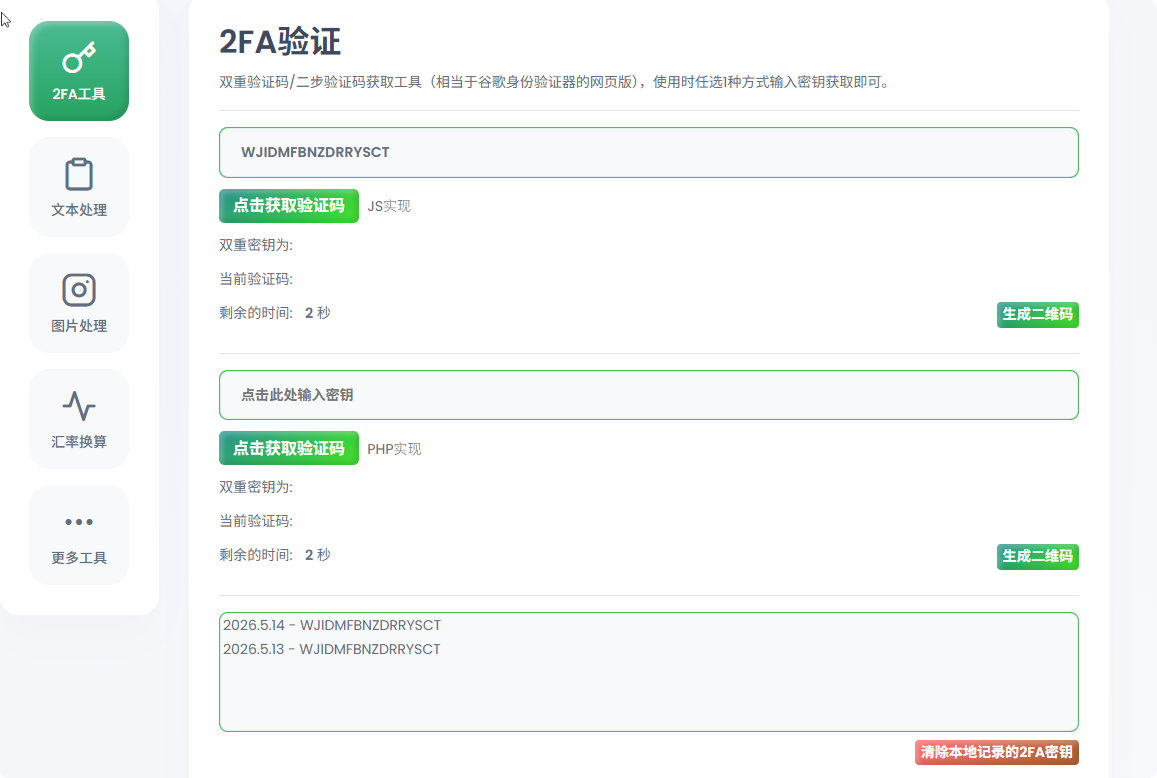Click 生成二维码 in the PHP section
1157x778 pixels.
pyautogui.click(x=1037, y=557)
